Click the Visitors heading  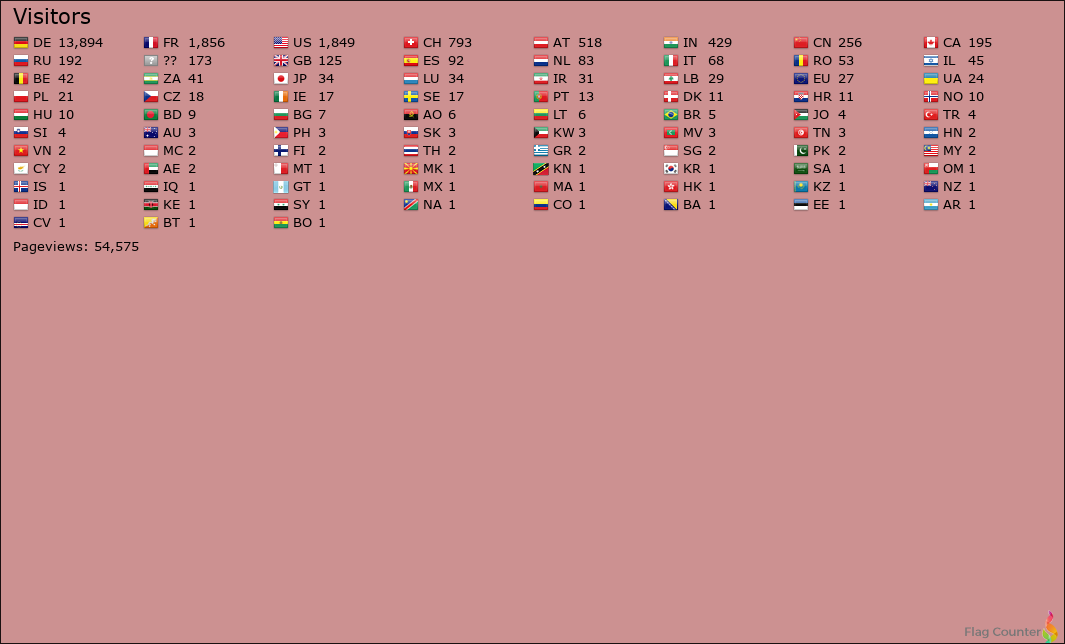(52, 17)
